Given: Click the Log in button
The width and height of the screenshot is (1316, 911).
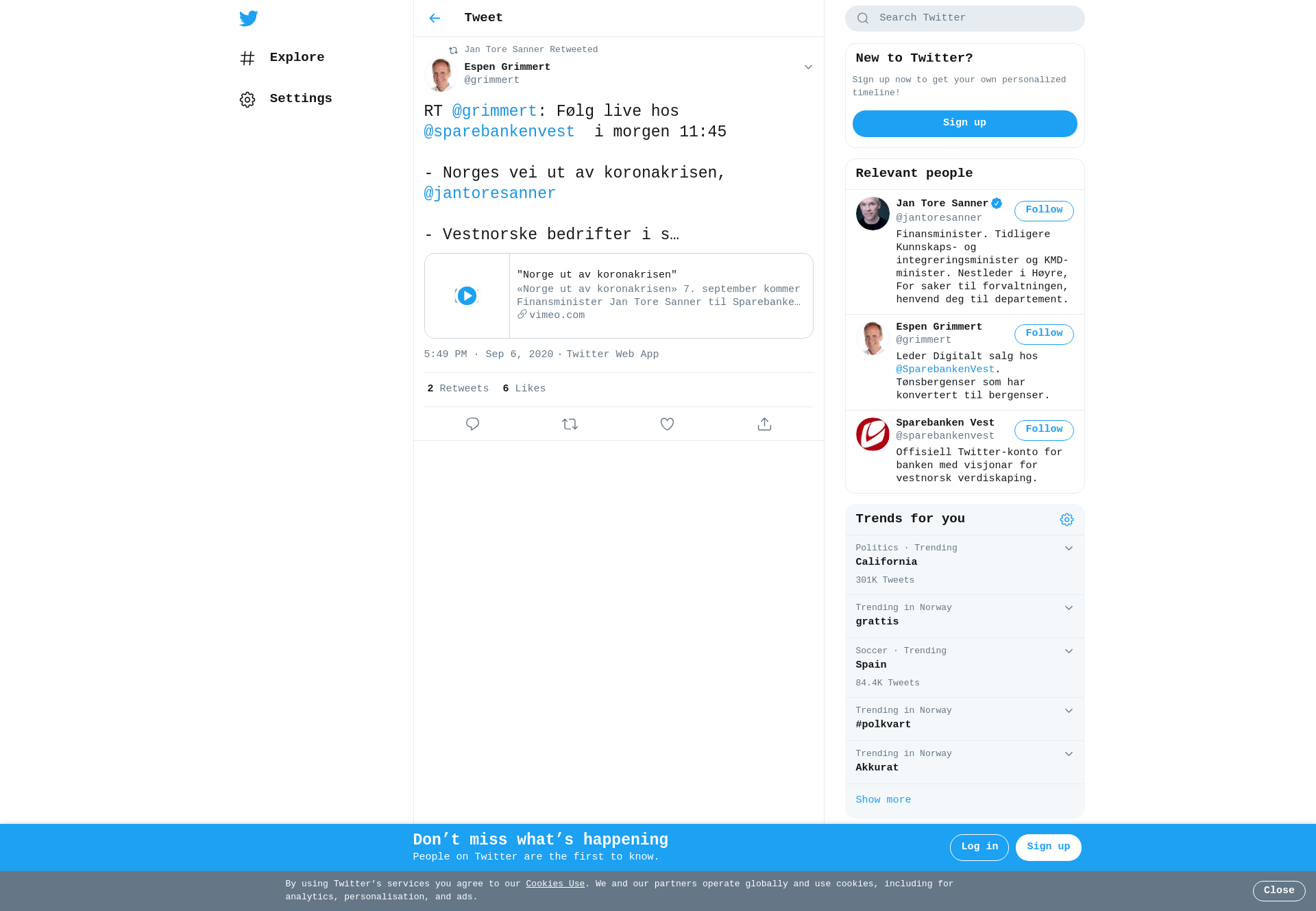Looking at the screenshot, I should (979, 847).
